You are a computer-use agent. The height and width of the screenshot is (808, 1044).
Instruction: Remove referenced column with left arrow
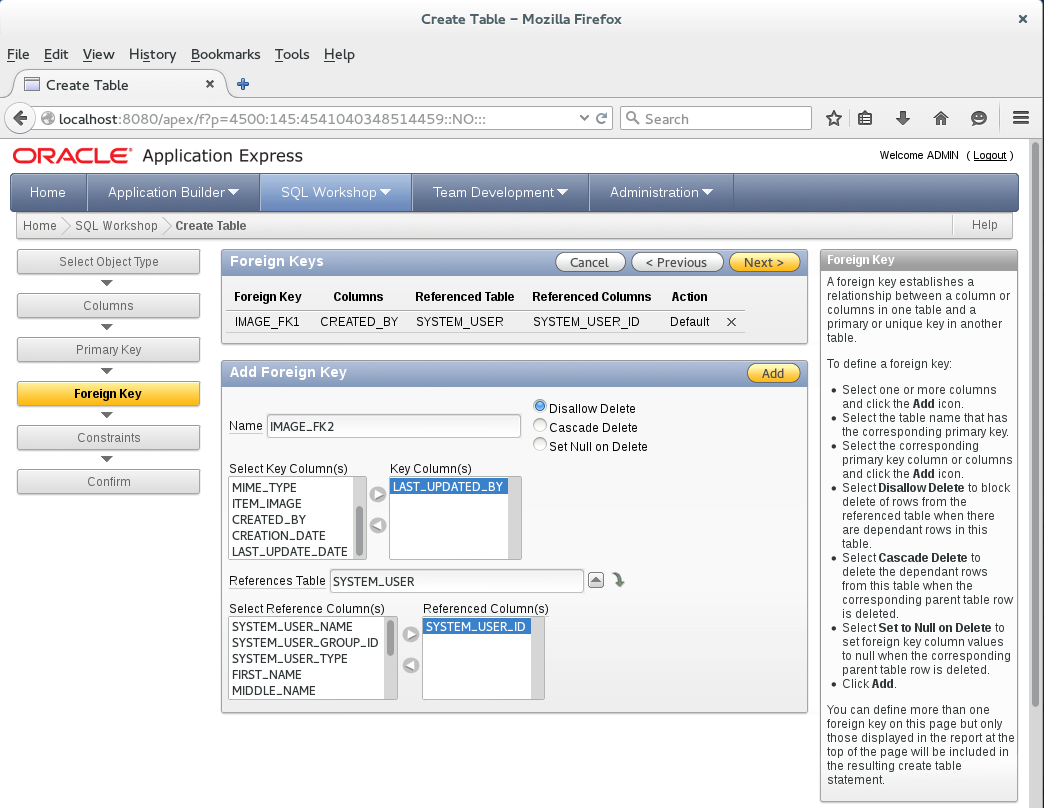coord(411,665)
